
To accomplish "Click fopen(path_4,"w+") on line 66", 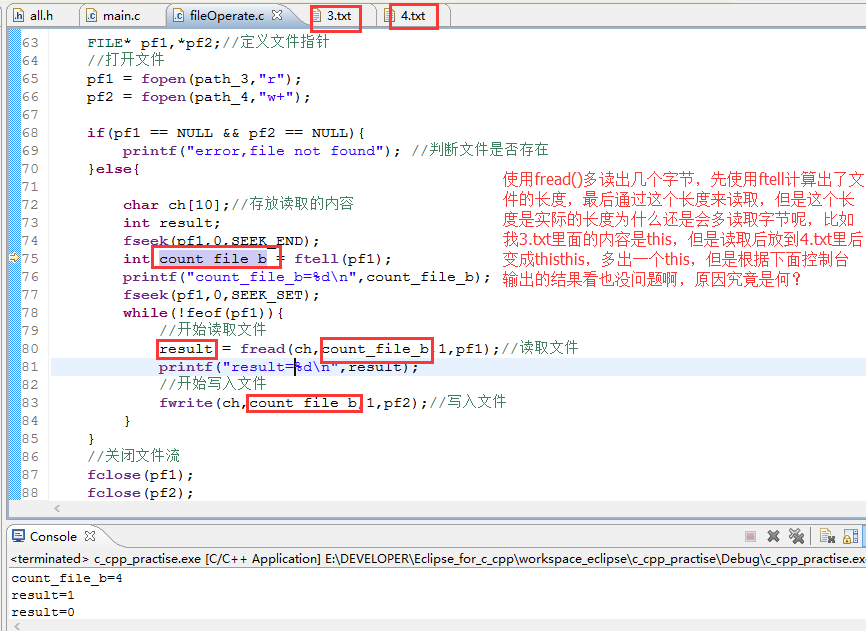I will coord(222,97).
